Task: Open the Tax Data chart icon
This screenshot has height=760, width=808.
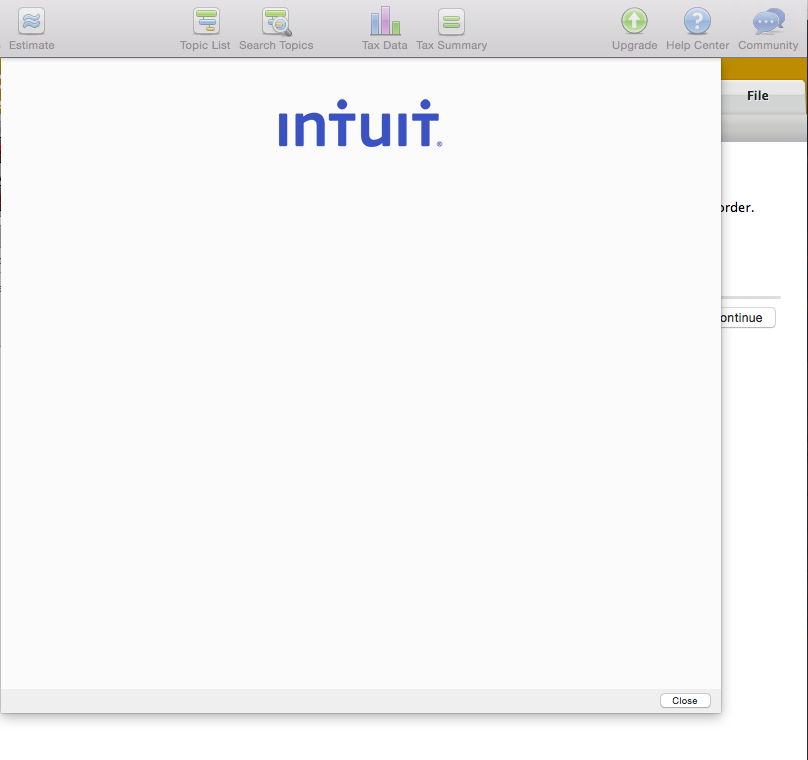Action: 385,21
